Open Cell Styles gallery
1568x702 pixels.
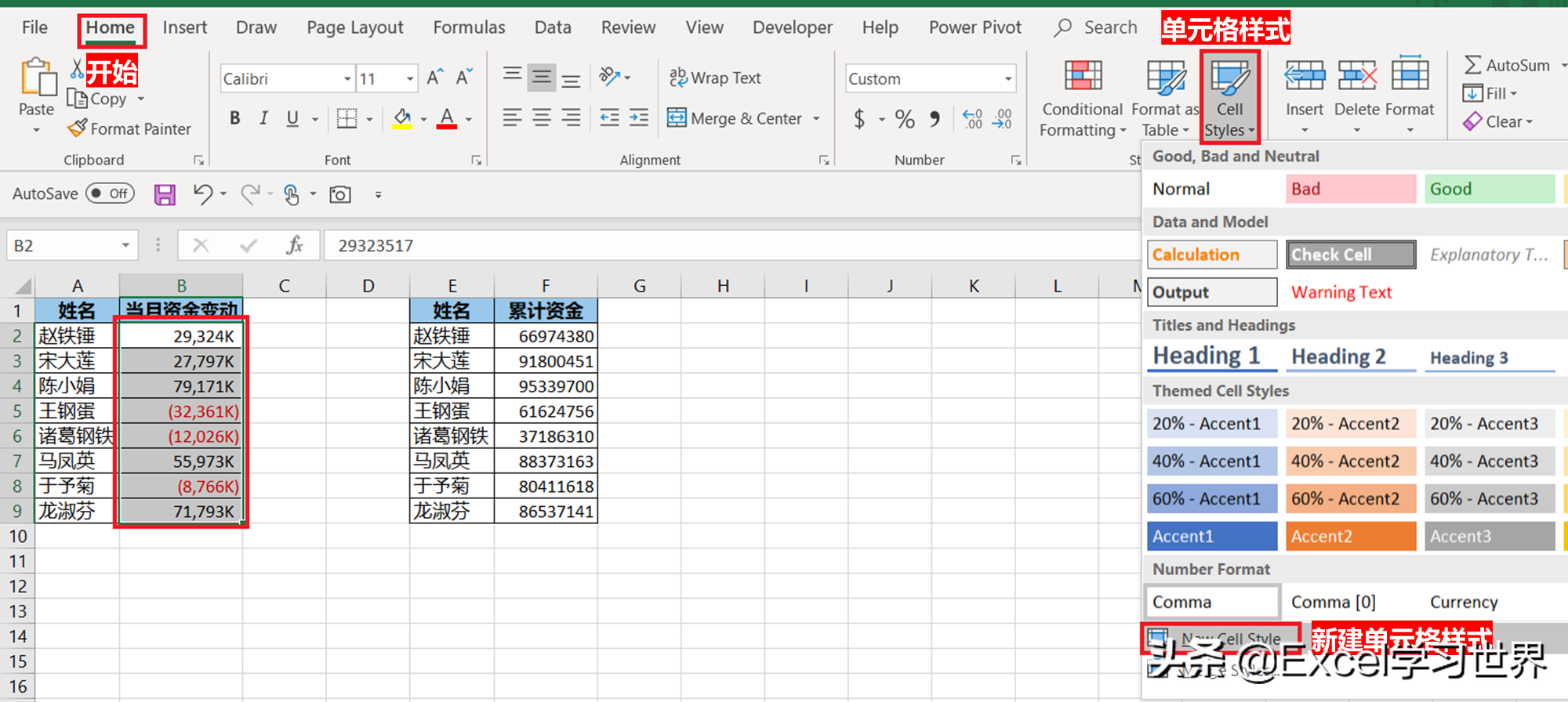click(1229, 98)
